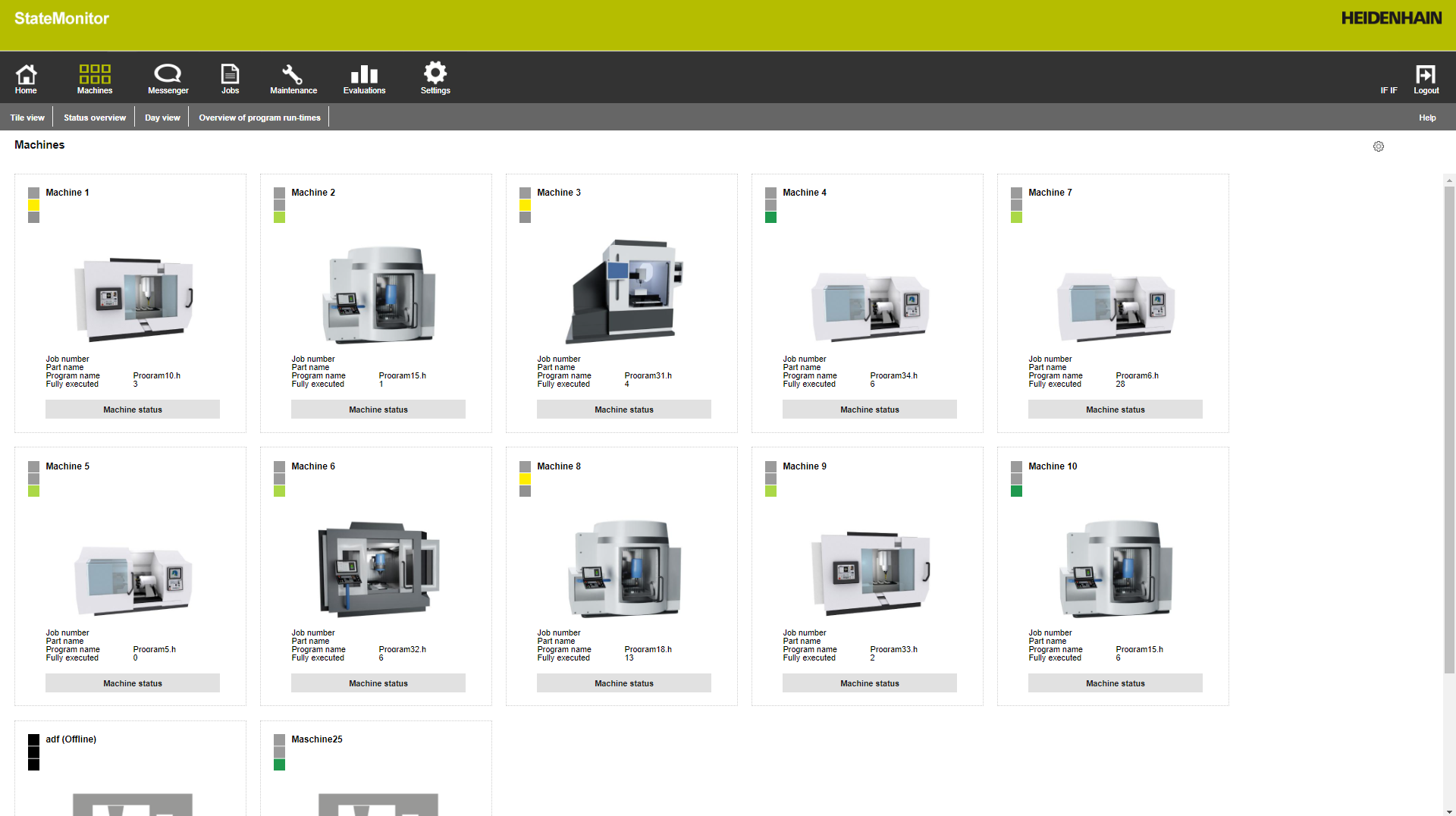Open Overview of program run-times tab
This screenshot has height=816, width=1456.
pyautogui.click(x=259, y=118)
